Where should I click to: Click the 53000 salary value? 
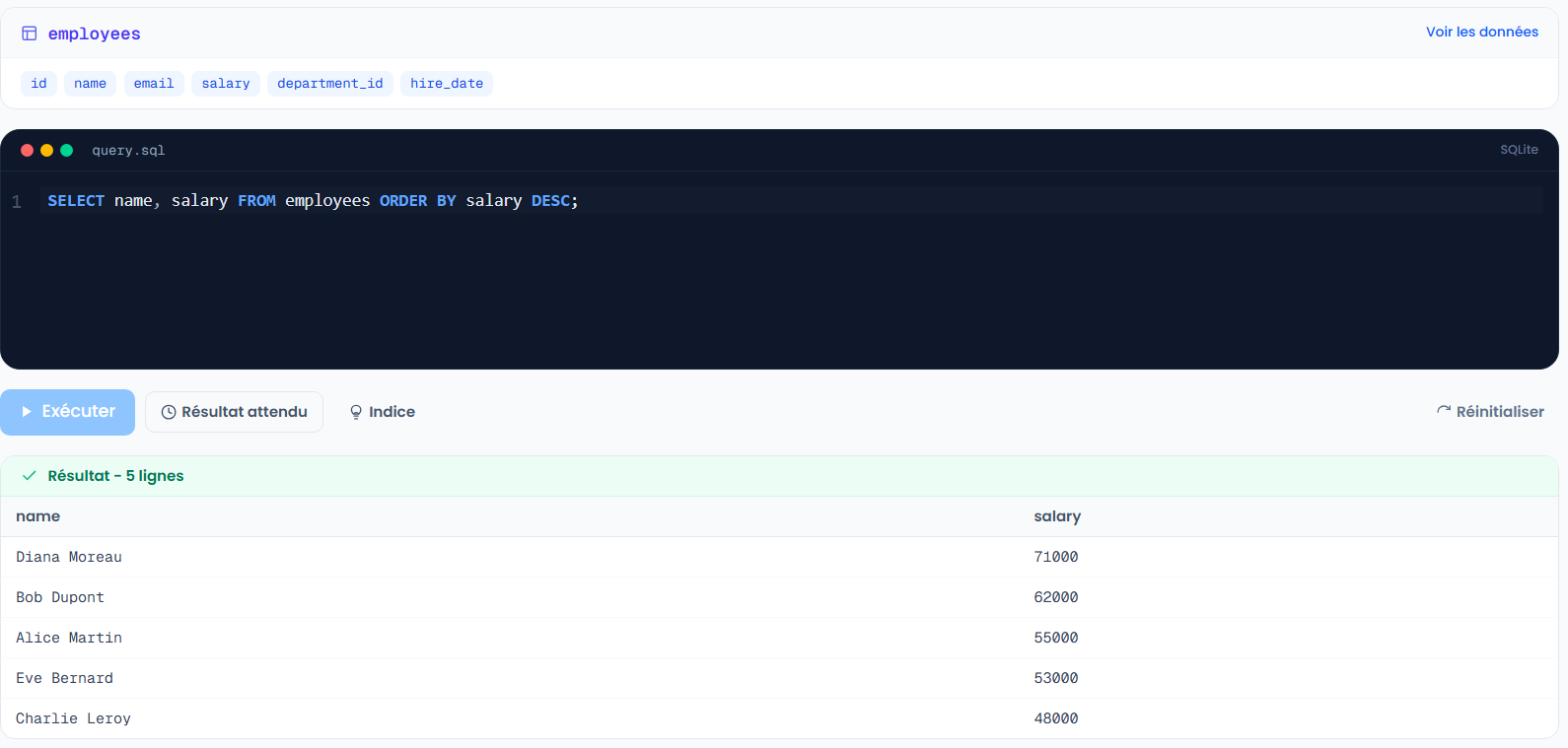[x=1055, y=678]
